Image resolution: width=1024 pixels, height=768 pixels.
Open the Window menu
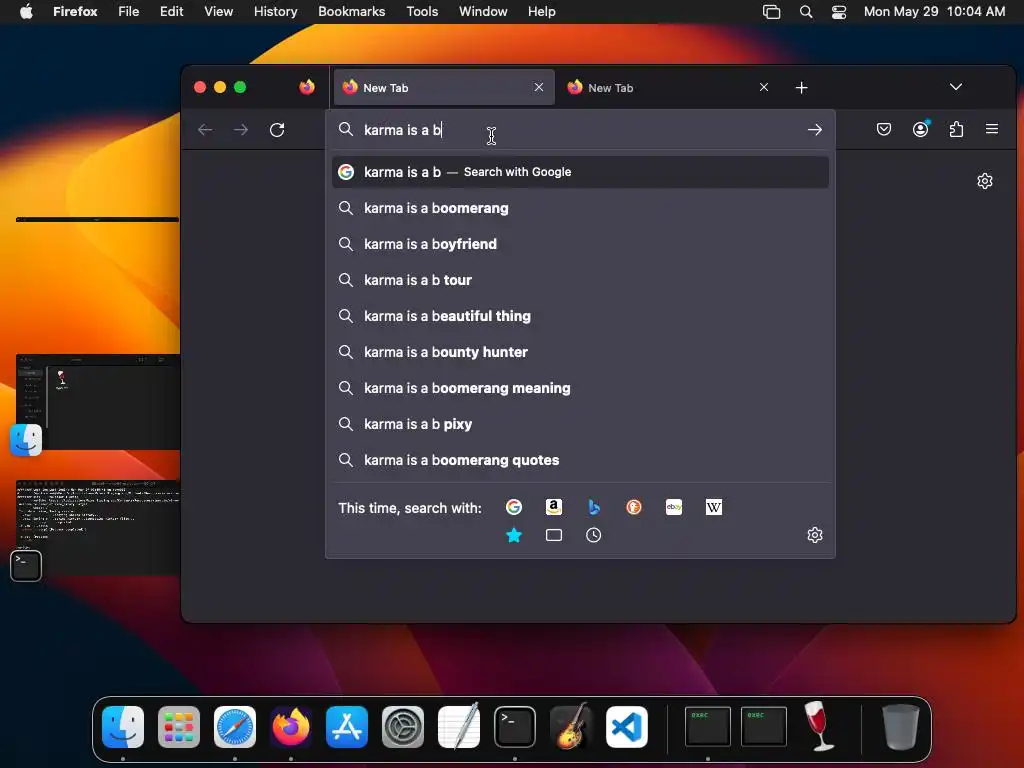coord(483,12)
